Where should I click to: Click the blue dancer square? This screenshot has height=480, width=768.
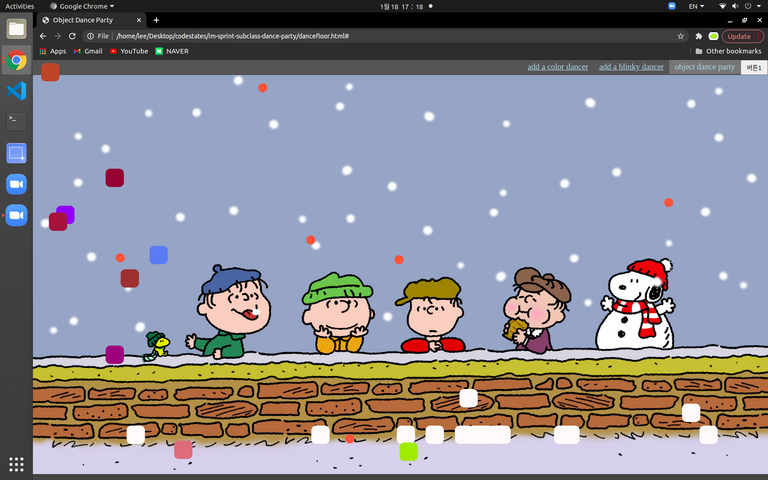(158, 255)
